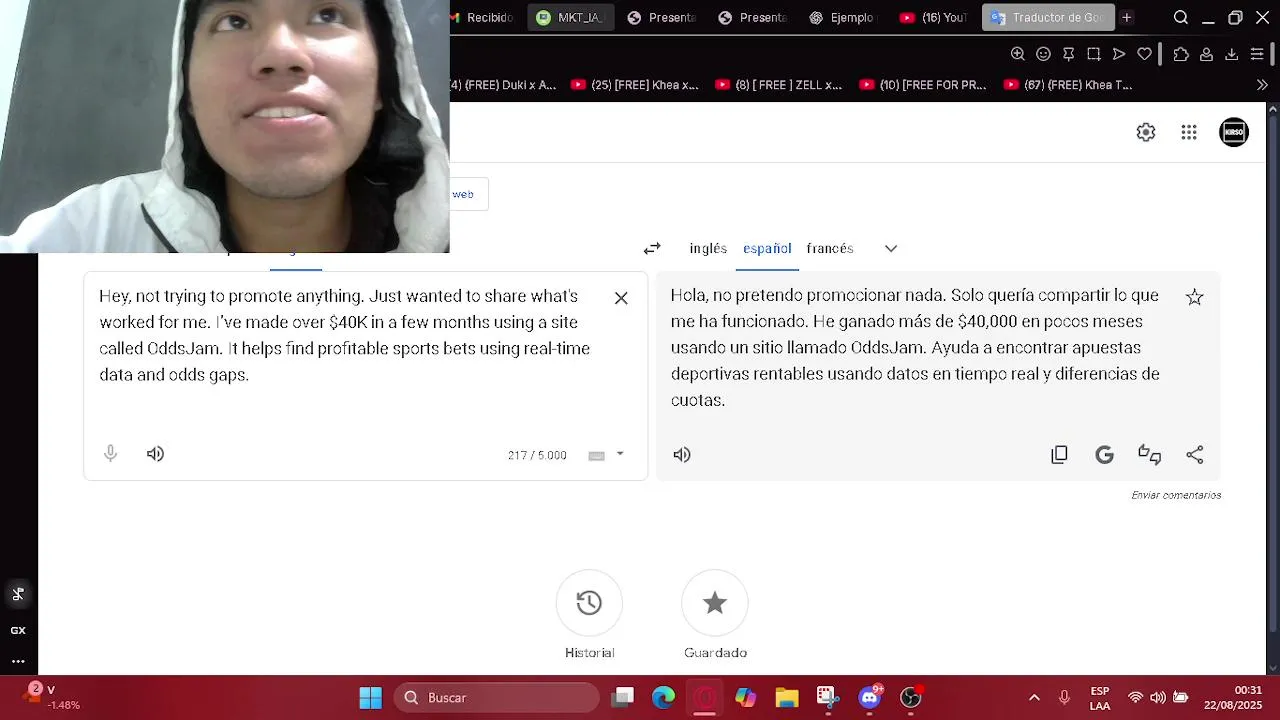
Task: Open Task View on taskbar
Action: click(x=623, y=698)
